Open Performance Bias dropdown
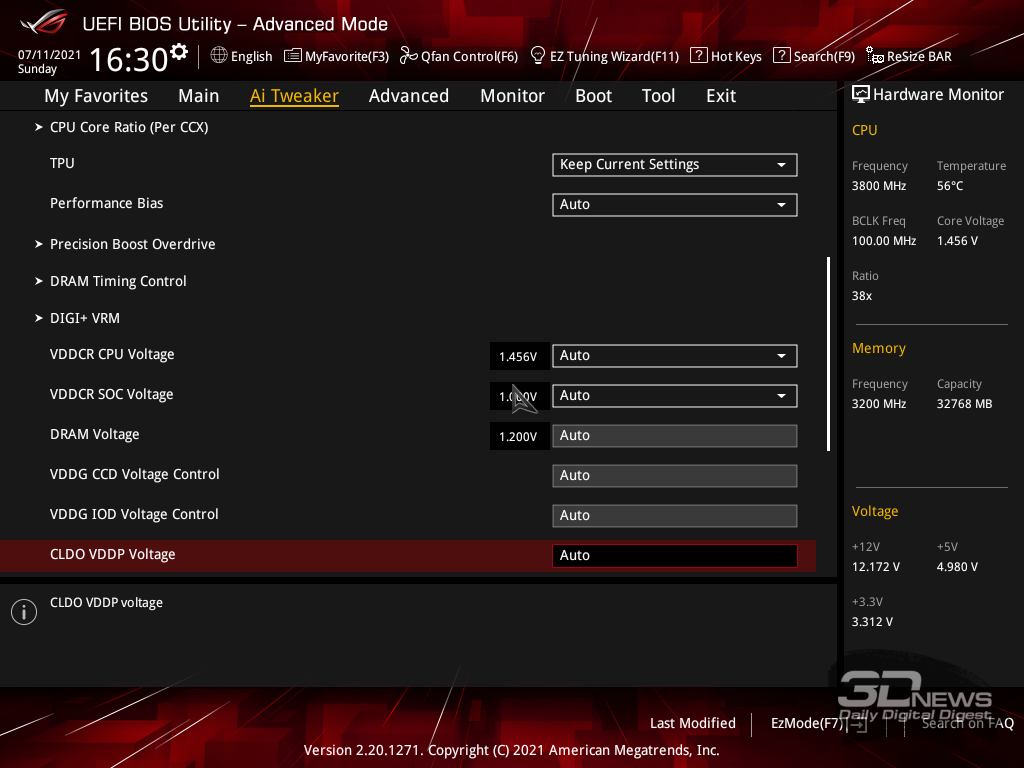The width and height of the screenshot is (1024, 768). [675, 204]
